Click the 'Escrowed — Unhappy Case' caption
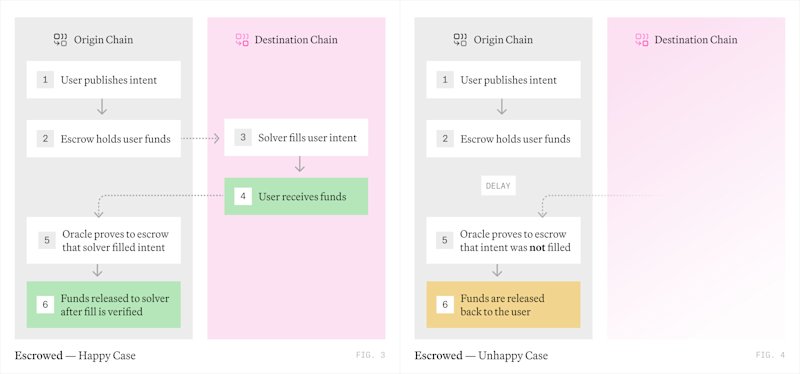Image resolution: width=800 pixels, height=374 pixels. (481, 356)
